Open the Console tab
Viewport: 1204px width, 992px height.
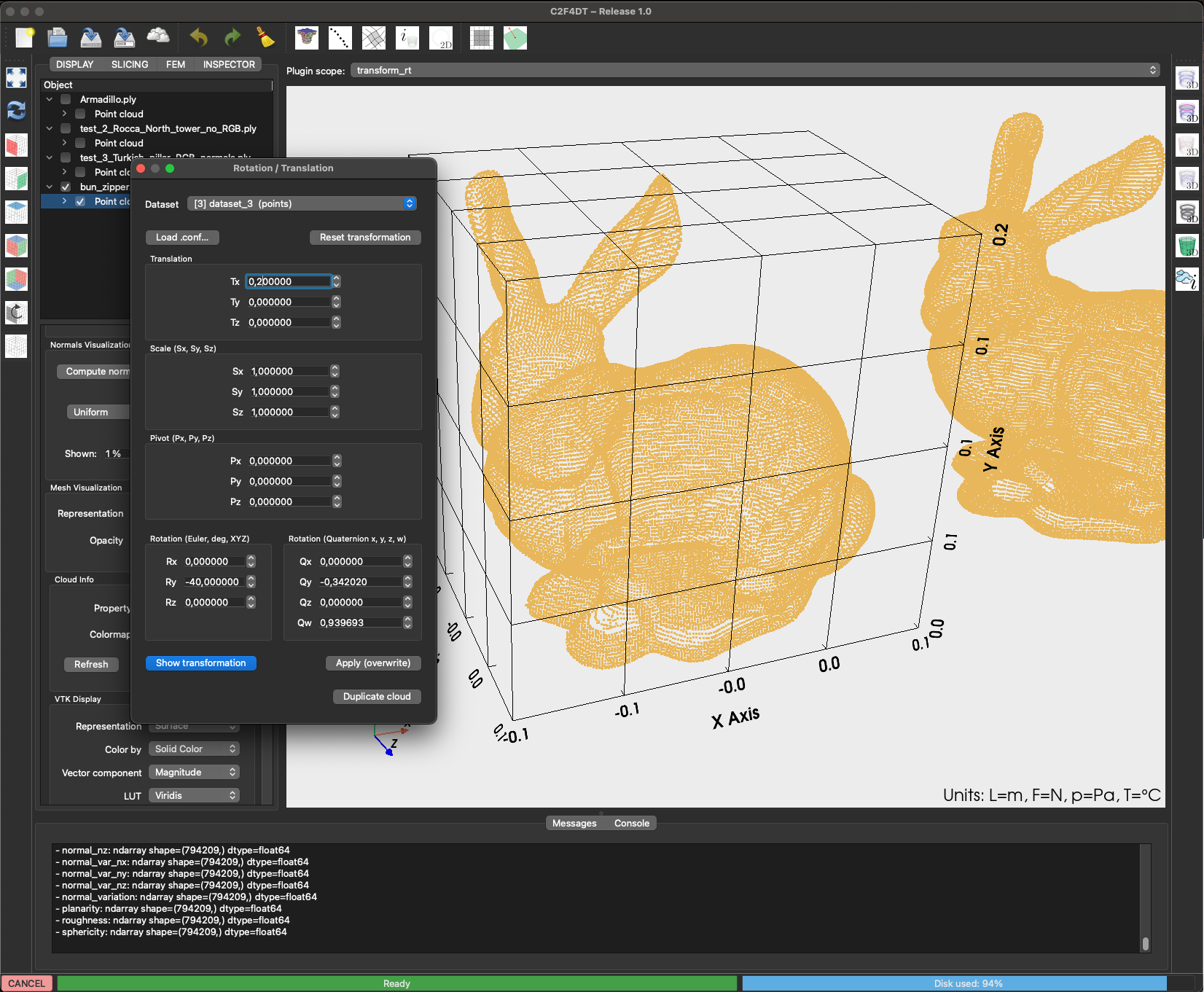click(631, 823)
